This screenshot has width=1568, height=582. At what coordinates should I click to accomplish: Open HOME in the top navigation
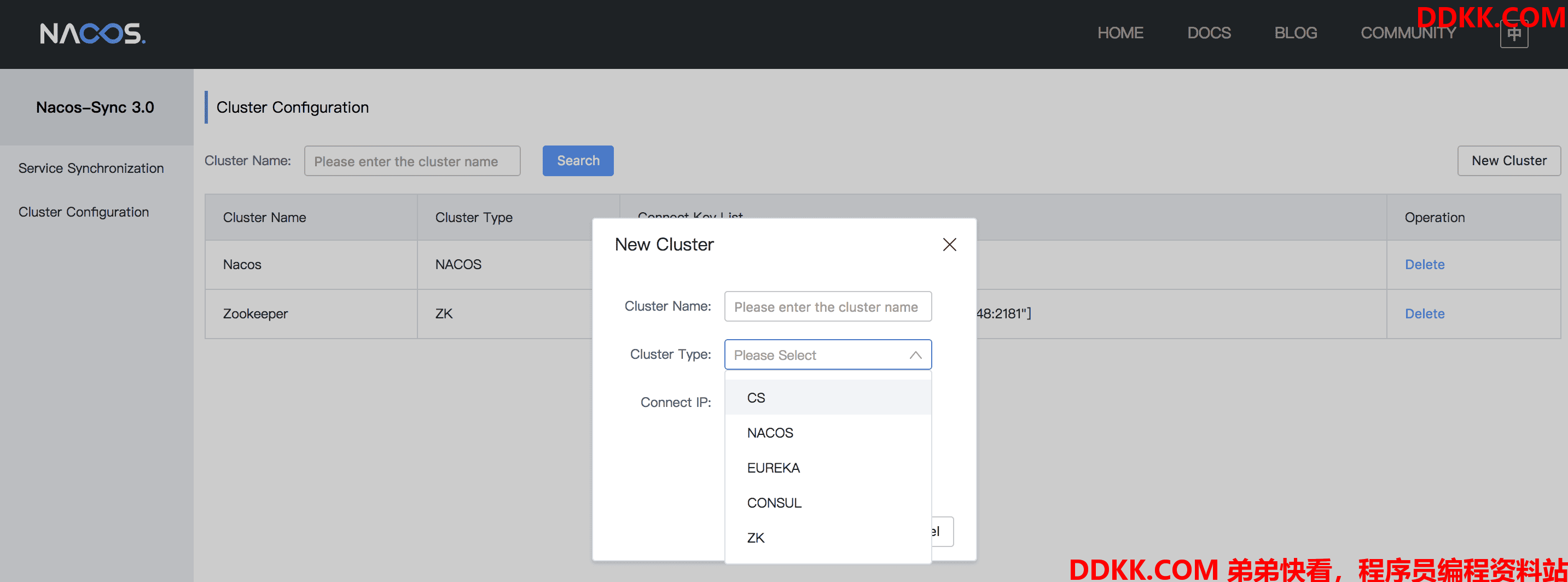tap(1120, 33)
